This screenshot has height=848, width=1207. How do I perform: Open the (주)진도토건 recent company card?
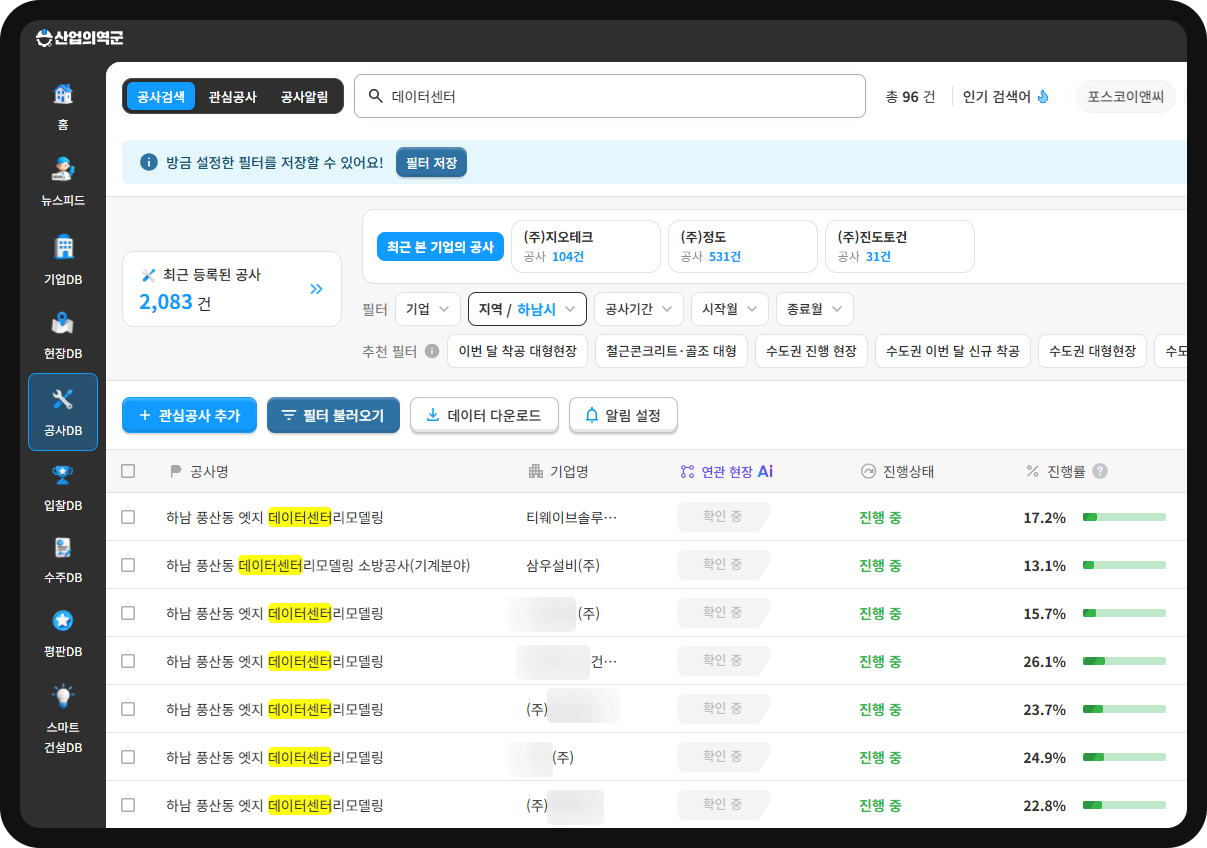click(900, 247)
